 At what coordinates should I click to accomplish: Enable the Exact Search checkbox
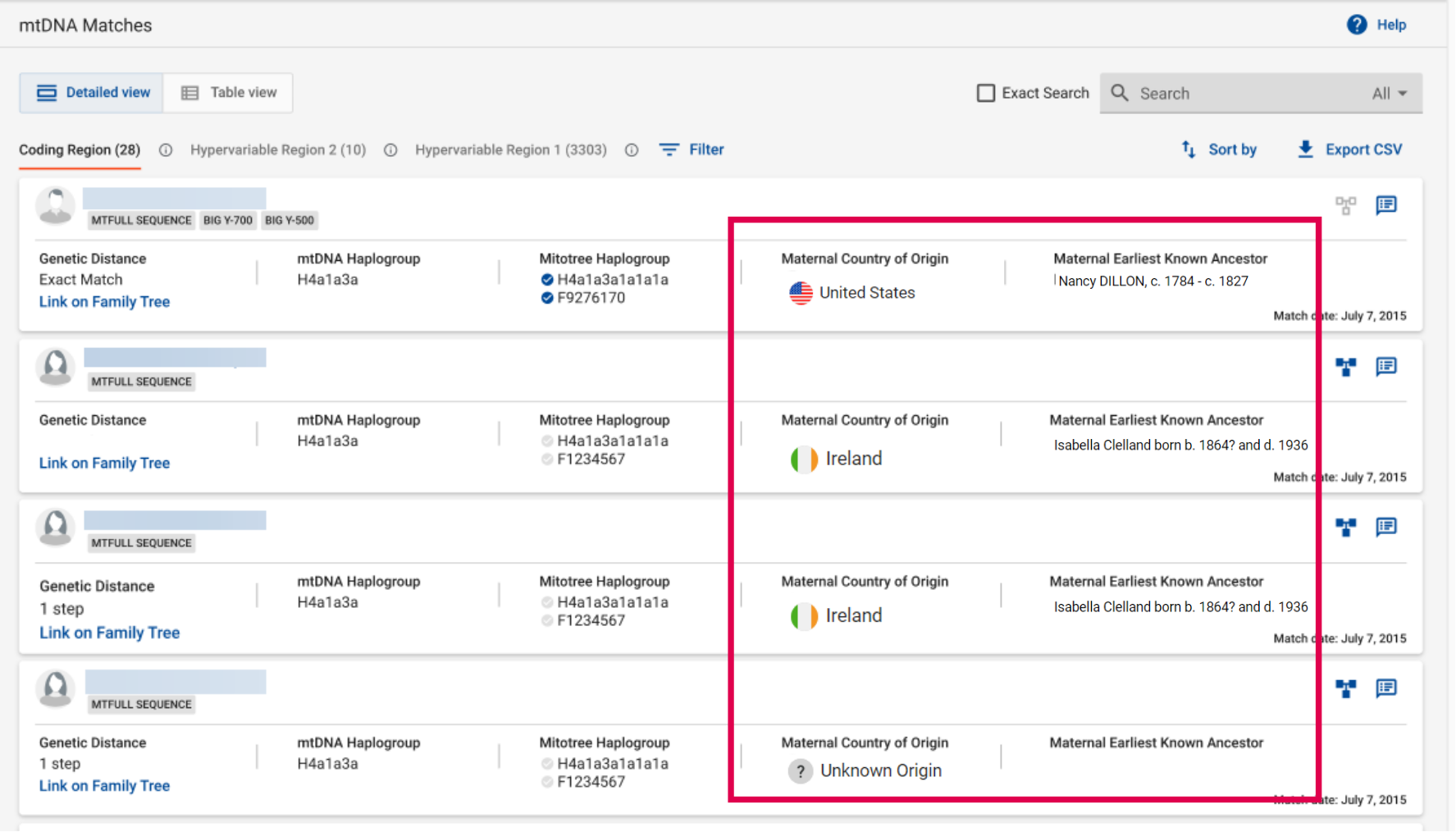(x=985, y=93)
